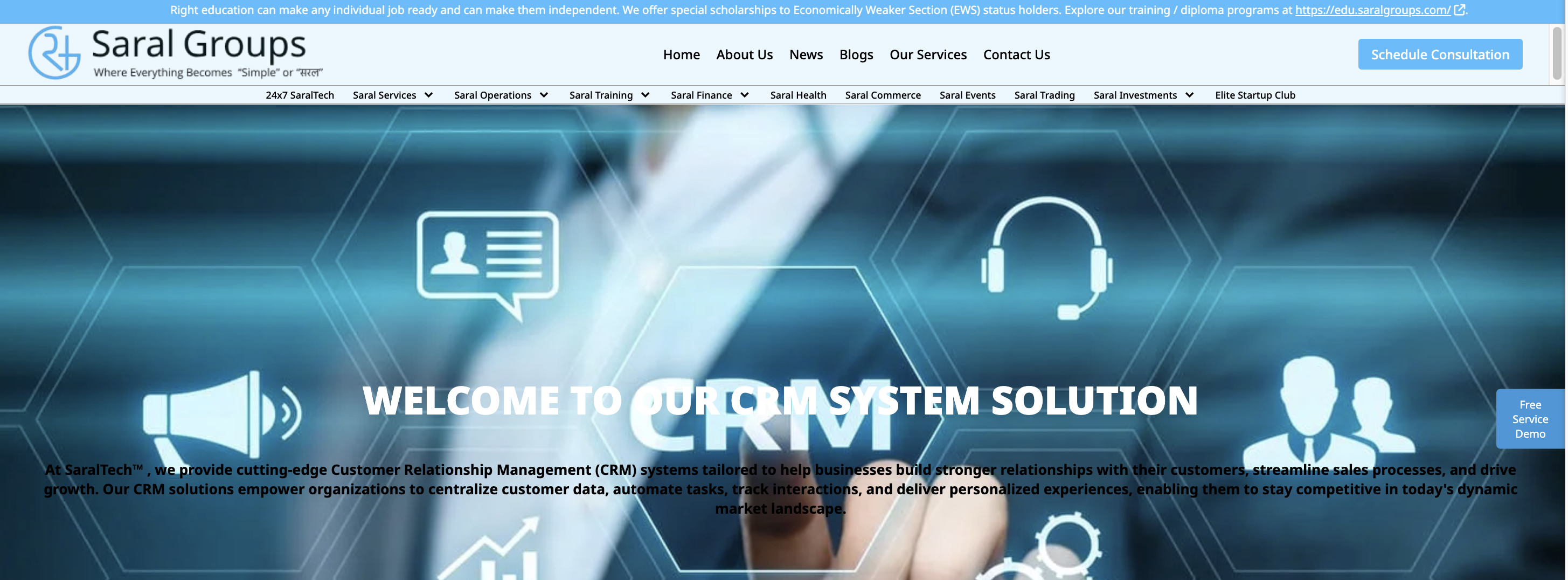Go to the Home page
1568x580 pixels.
coord(681,55)
